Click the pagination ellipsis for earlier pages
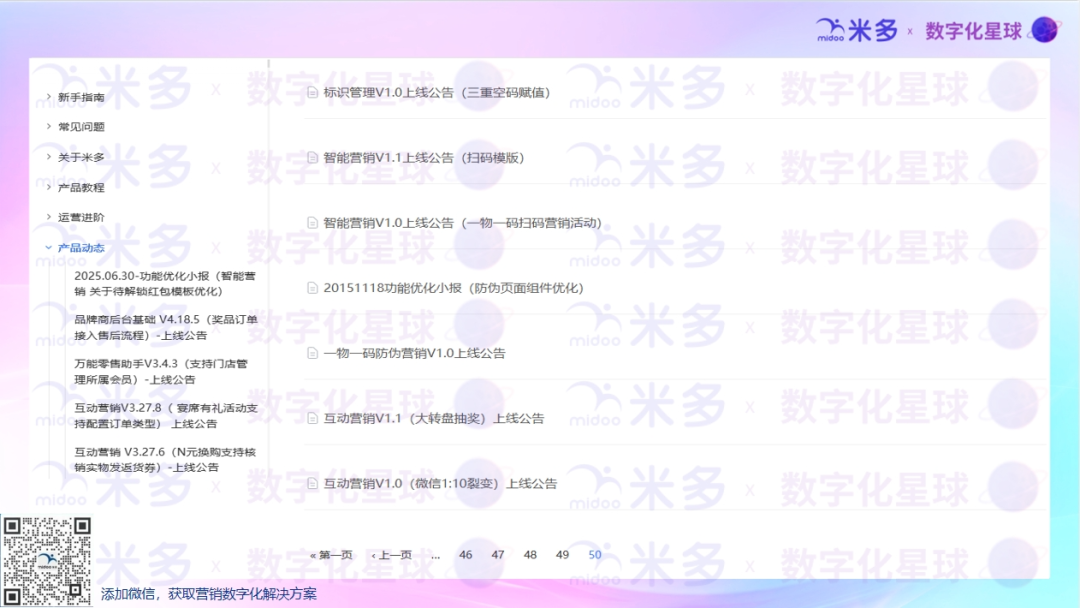Screen dimensions: 1080x608 click(x=435, y=555)
